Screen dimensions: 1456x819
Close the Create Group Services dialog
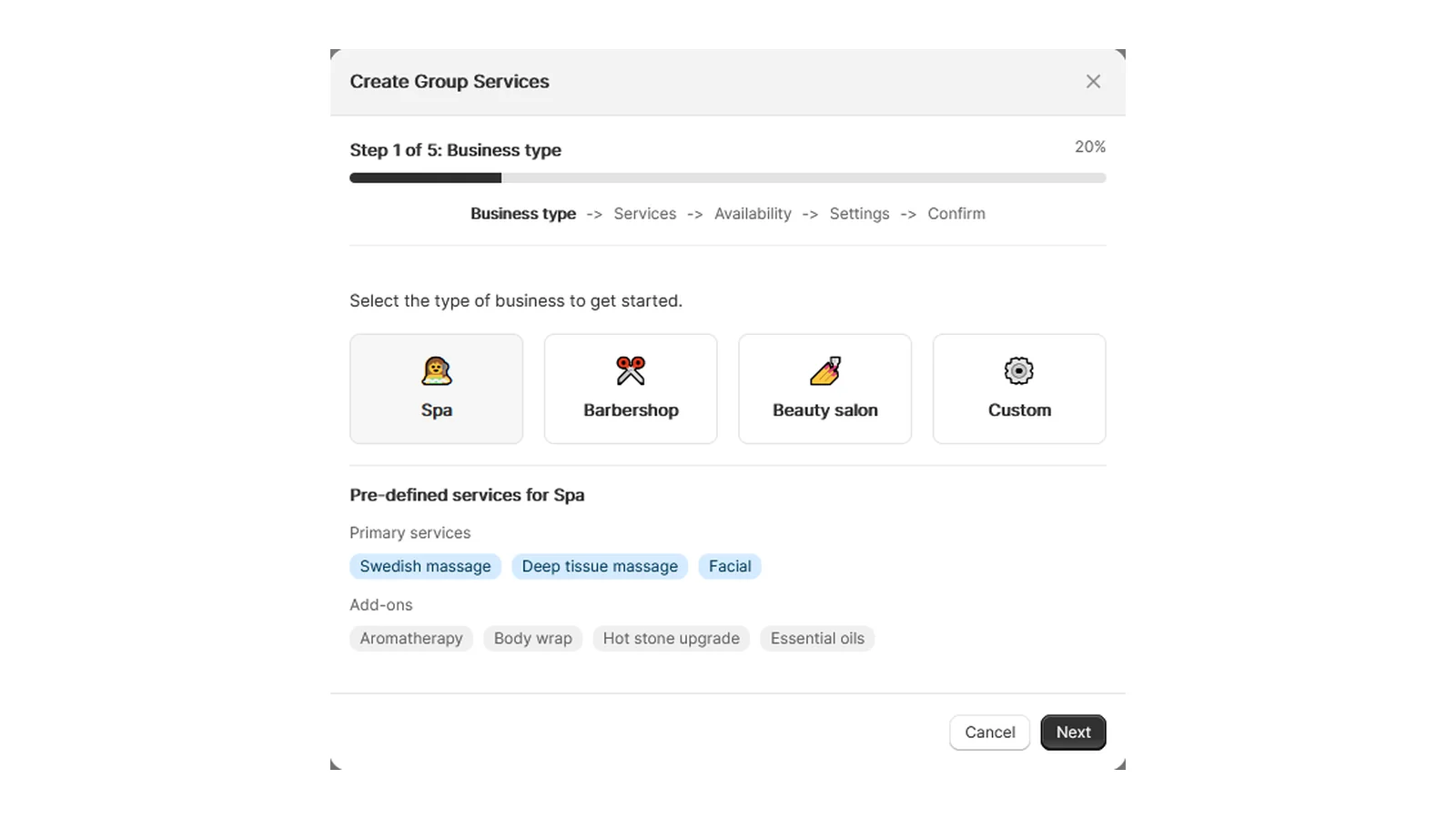tap(1093, 81)
